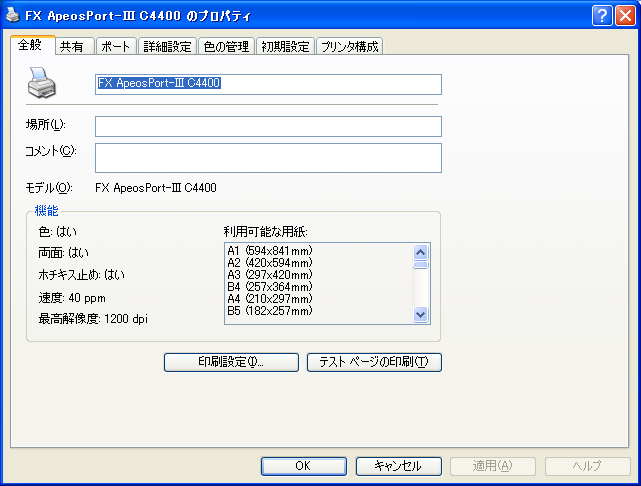Open 印刷設定(I)... button

pos(231,362)
